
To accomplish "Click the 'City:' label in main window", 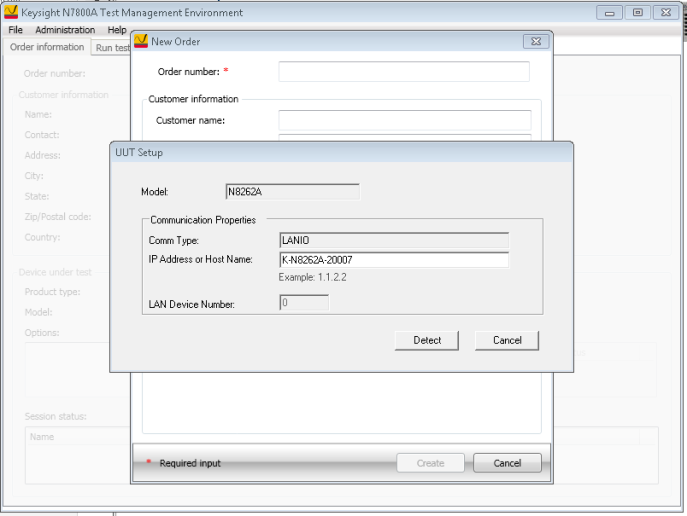I will (34, 176).
